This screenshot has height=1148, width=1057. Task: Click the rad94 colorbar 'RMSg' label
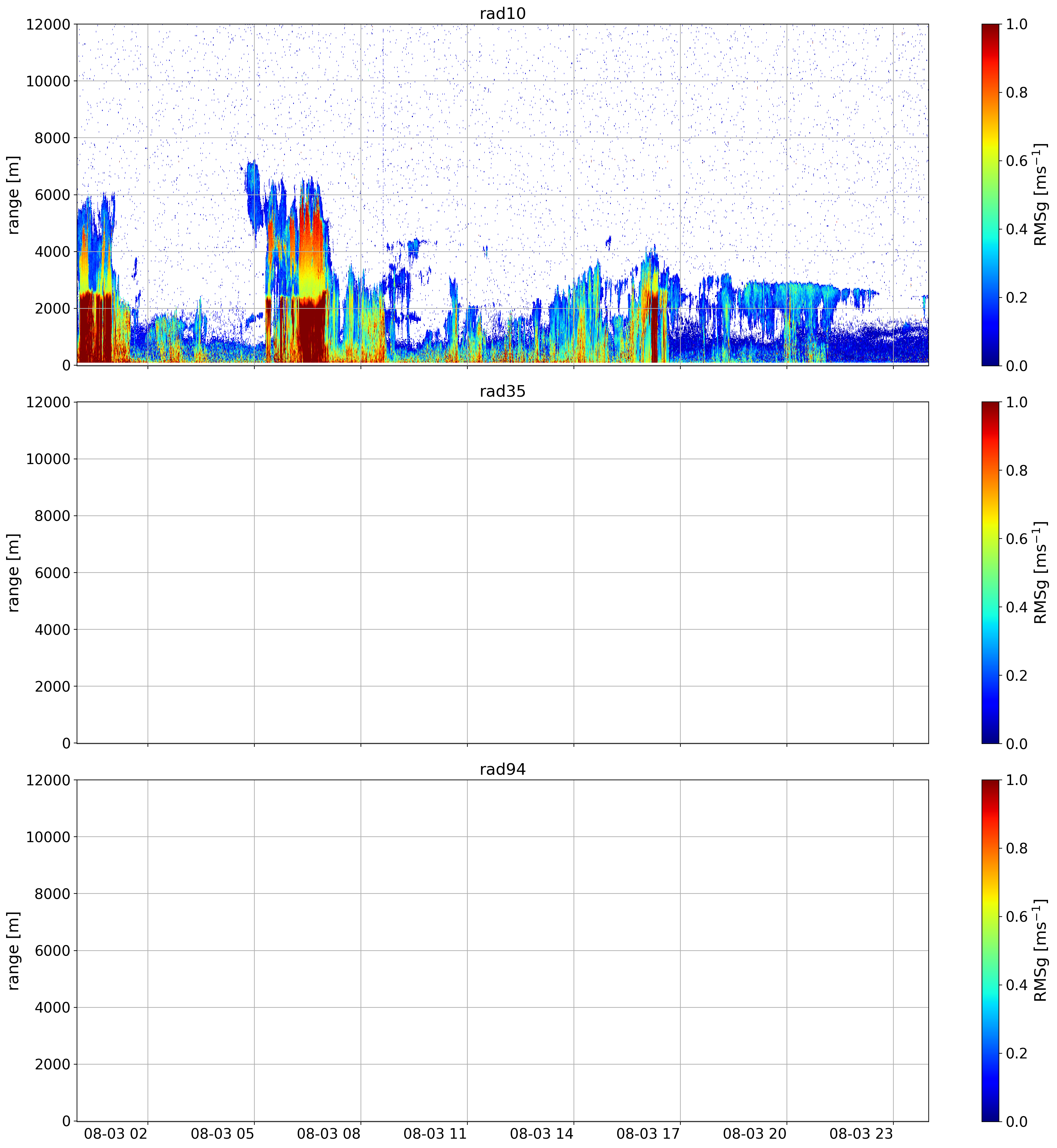tap(1040, 951)
